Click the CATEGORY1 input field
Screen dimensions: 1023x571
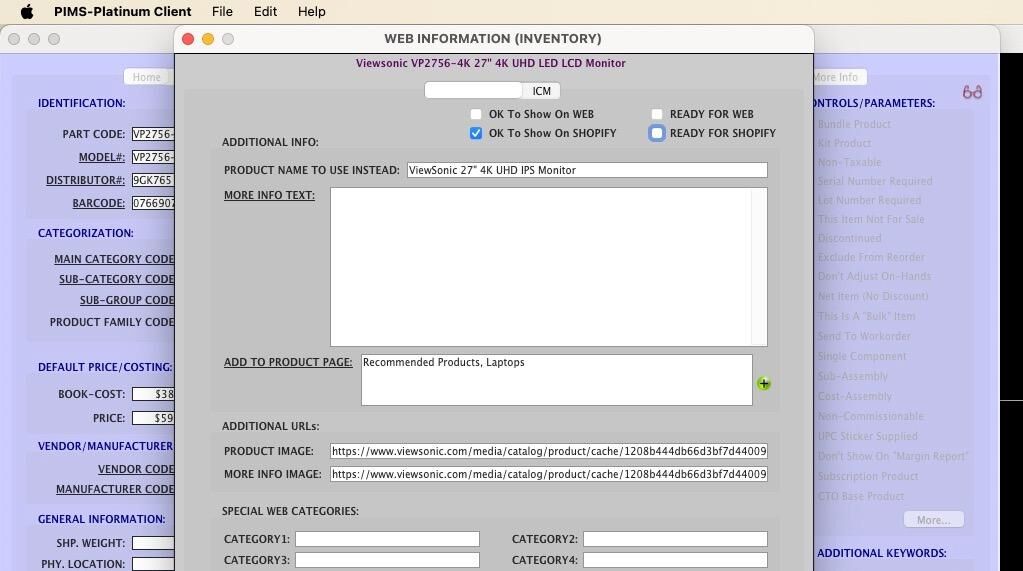click(387, 539)
